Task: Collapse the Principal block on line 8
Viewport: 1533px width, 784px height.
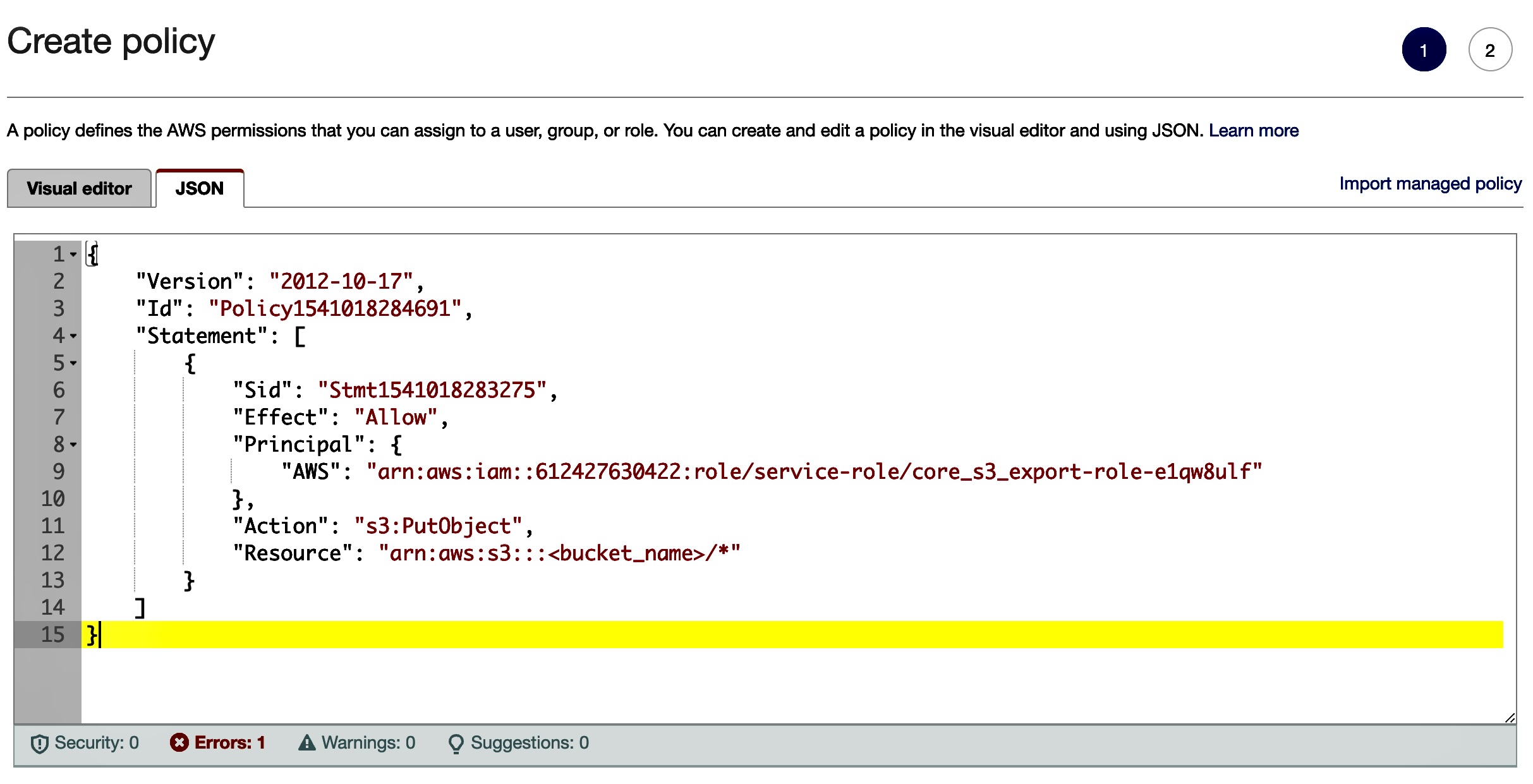Action: 74,445
